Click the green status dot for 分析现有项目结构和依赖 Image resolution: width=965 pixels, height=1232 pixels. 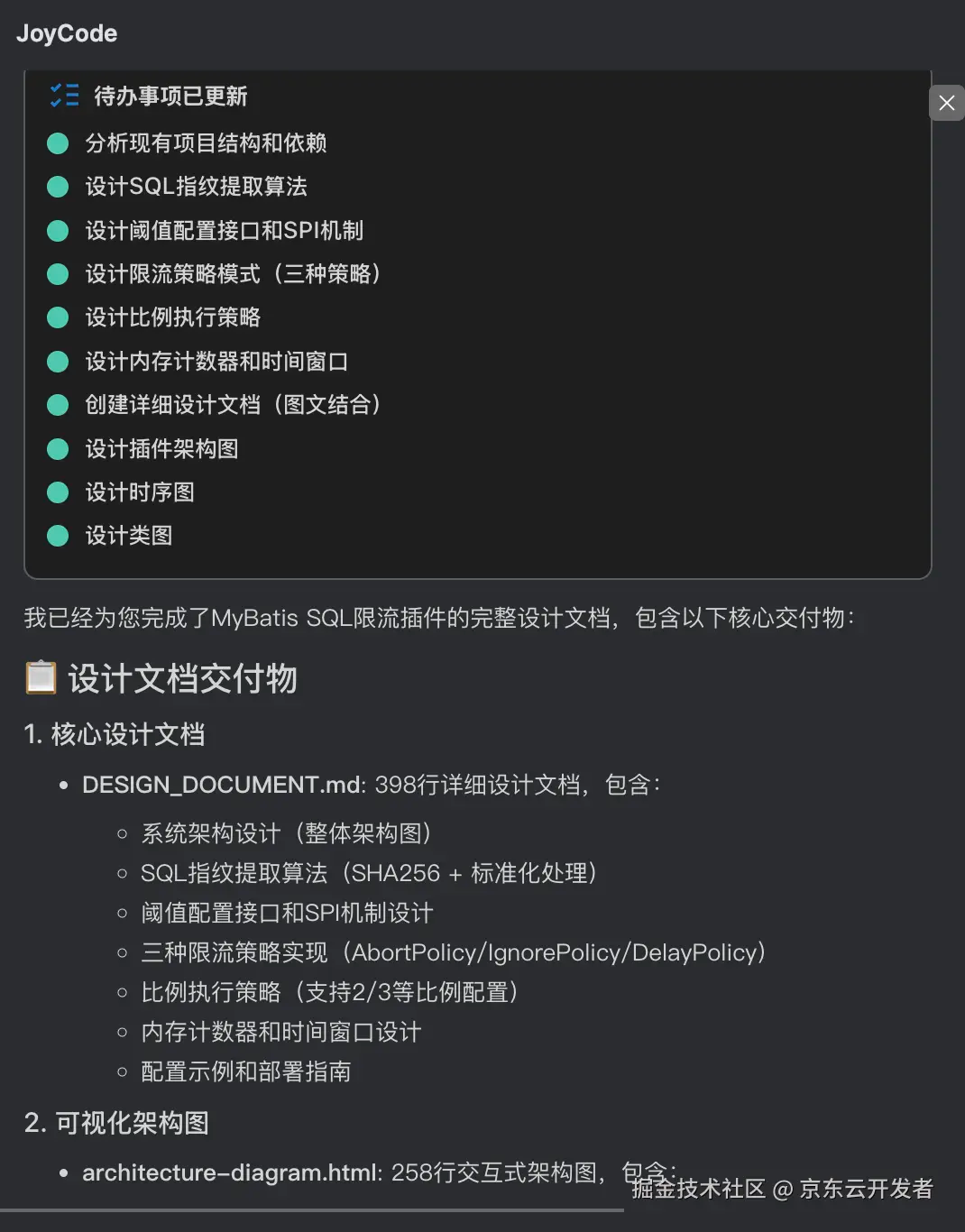click(x=57, y=143)
